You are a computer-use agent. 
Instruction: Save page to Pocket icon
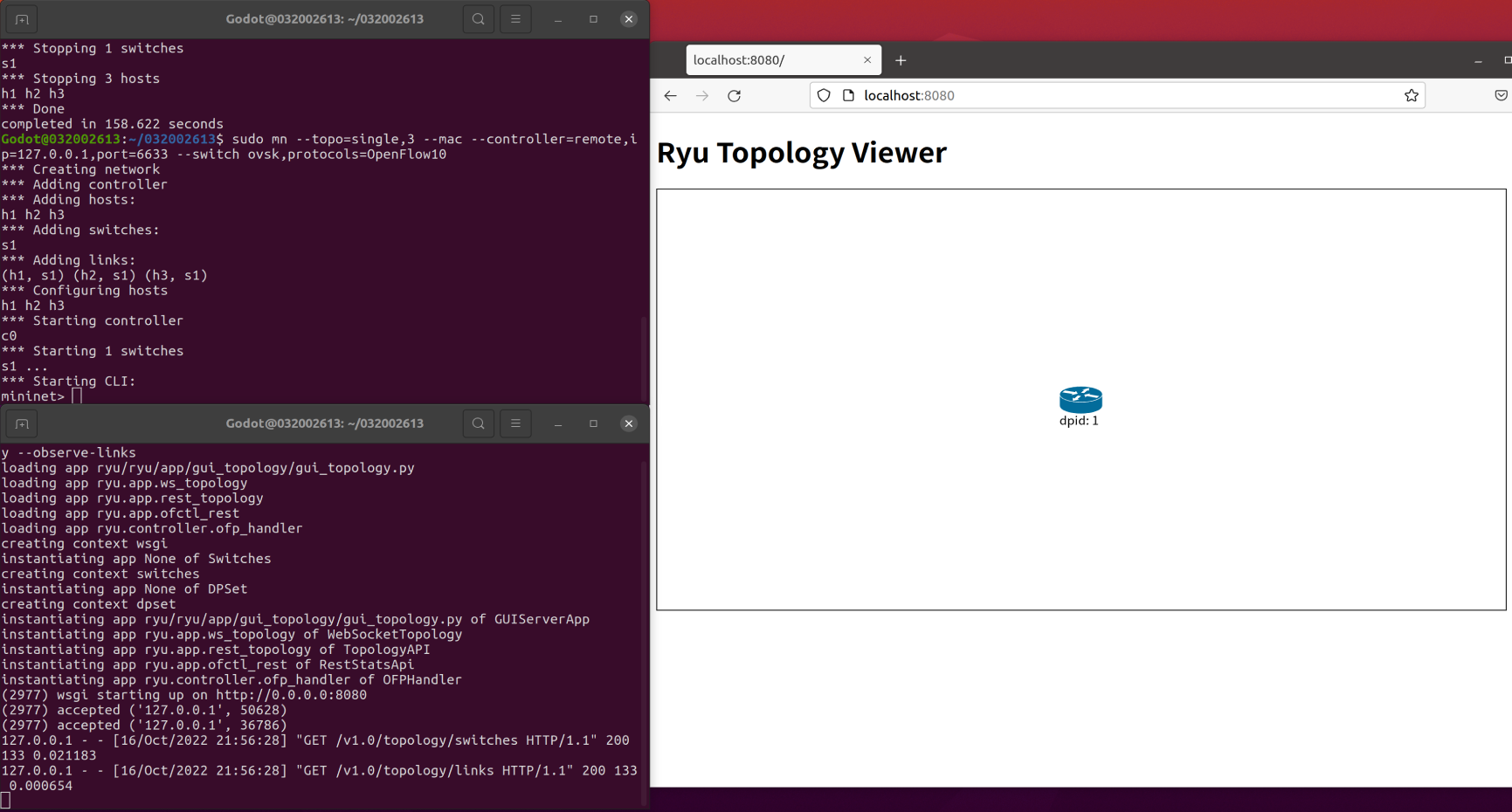tap(1502, 96)
